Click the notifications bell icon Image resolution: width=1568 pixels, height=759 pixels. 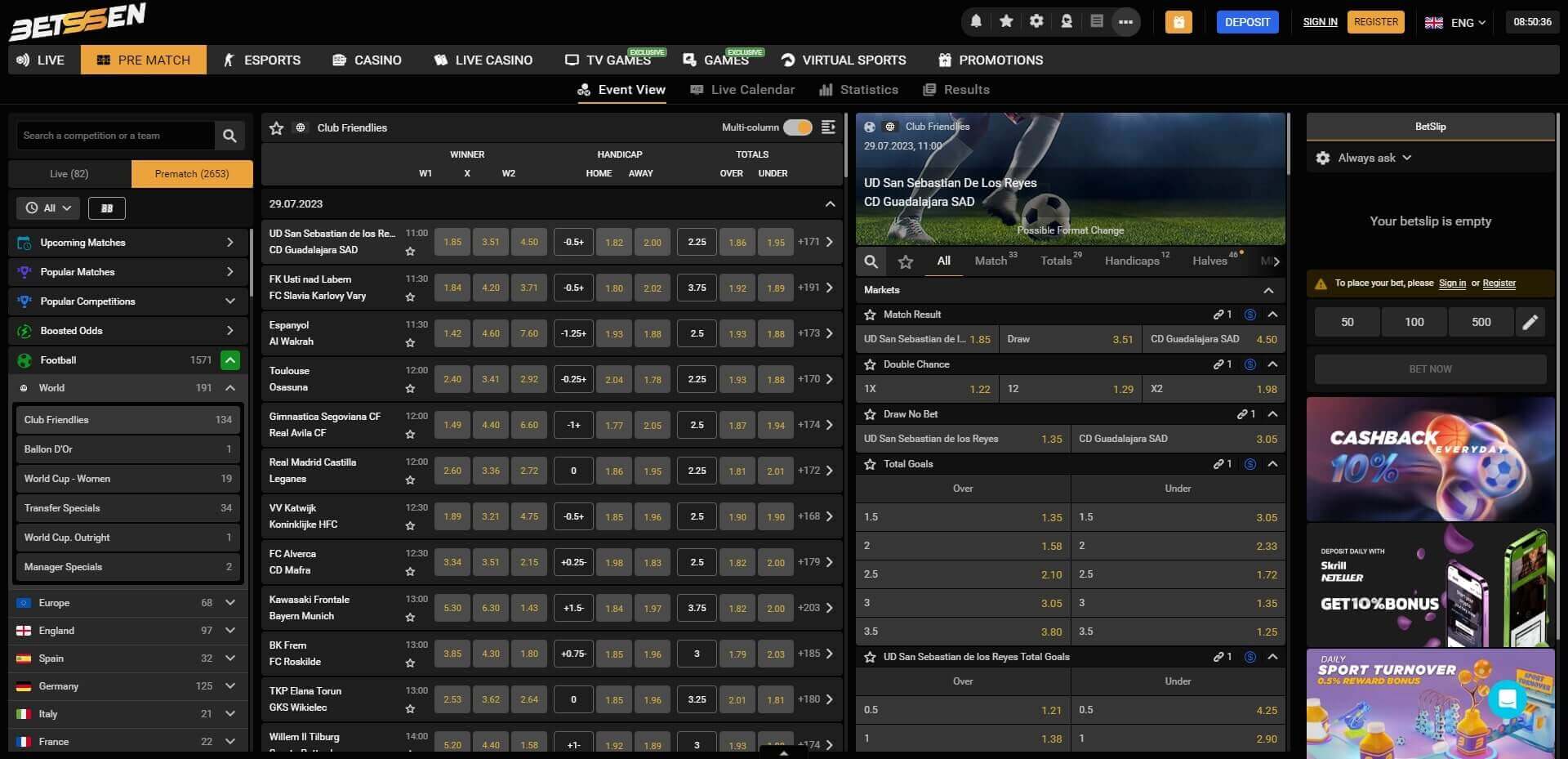(976, 22)
